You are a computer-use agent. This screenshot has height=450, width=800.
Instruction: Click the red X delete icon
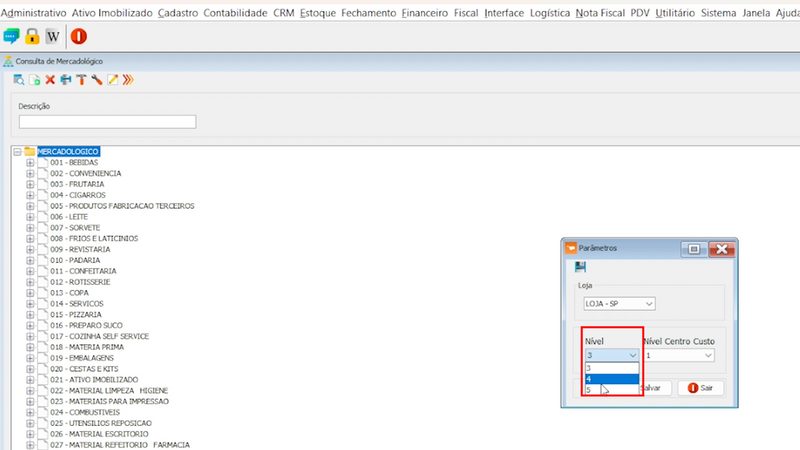pyautogui.click(x=50, y=79)
